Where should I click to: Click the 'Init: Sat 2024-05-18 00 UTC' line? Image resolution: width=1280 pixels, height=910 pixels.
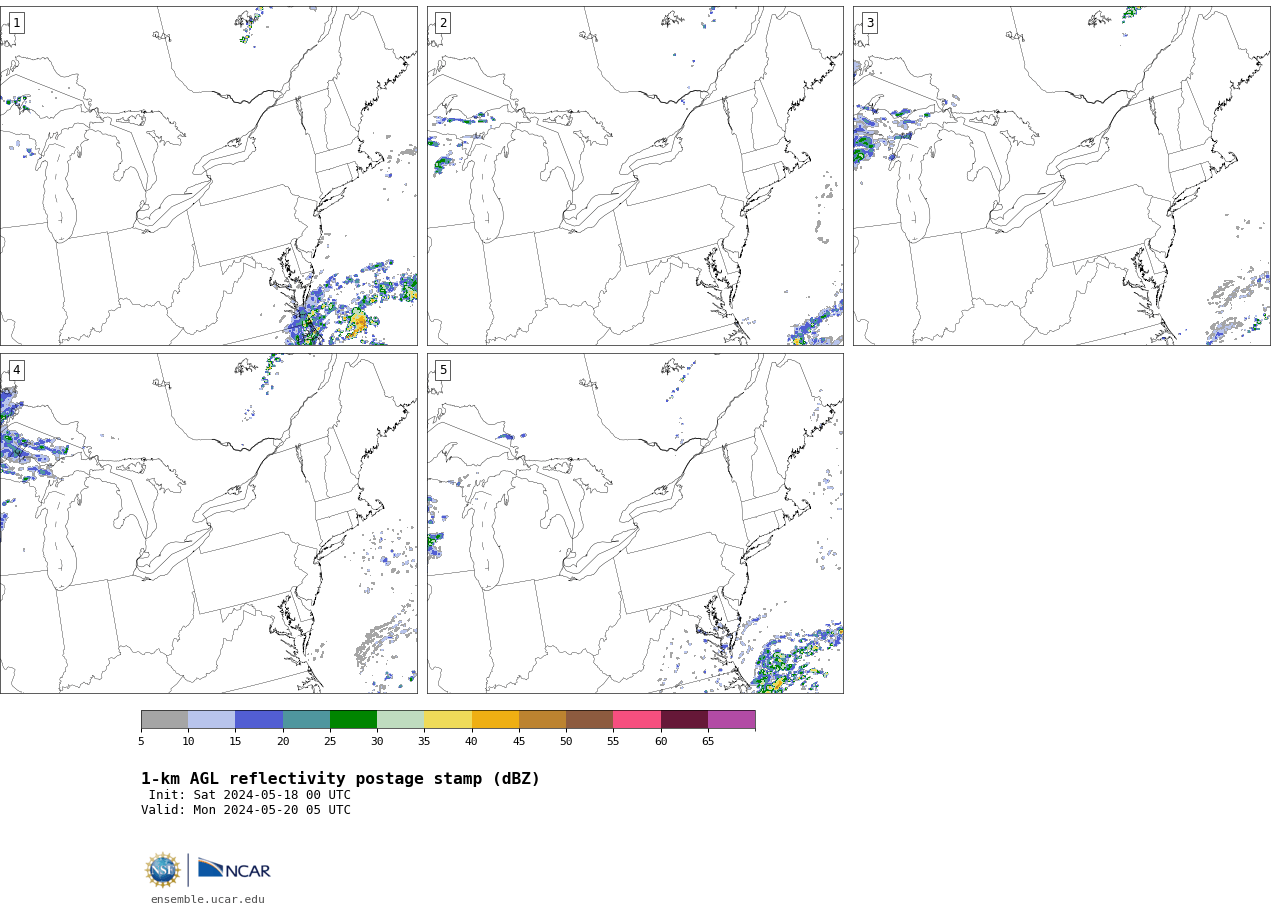pos(250,796)
